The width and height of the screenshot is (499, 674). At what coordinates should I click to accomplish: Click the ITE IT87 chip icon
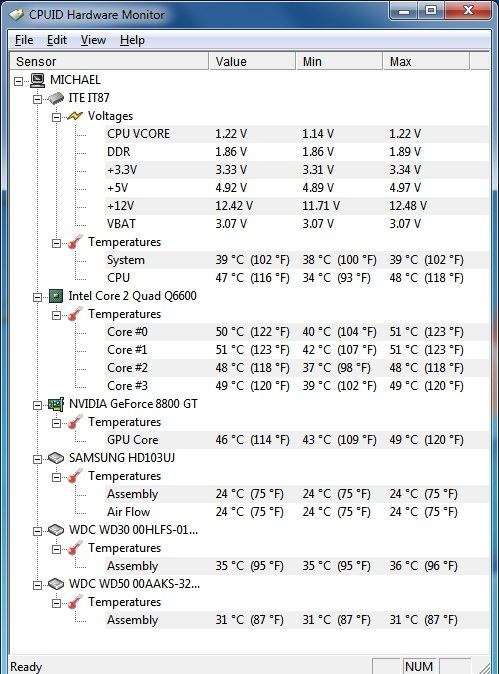pyautogui.click(x=56, y=98)
